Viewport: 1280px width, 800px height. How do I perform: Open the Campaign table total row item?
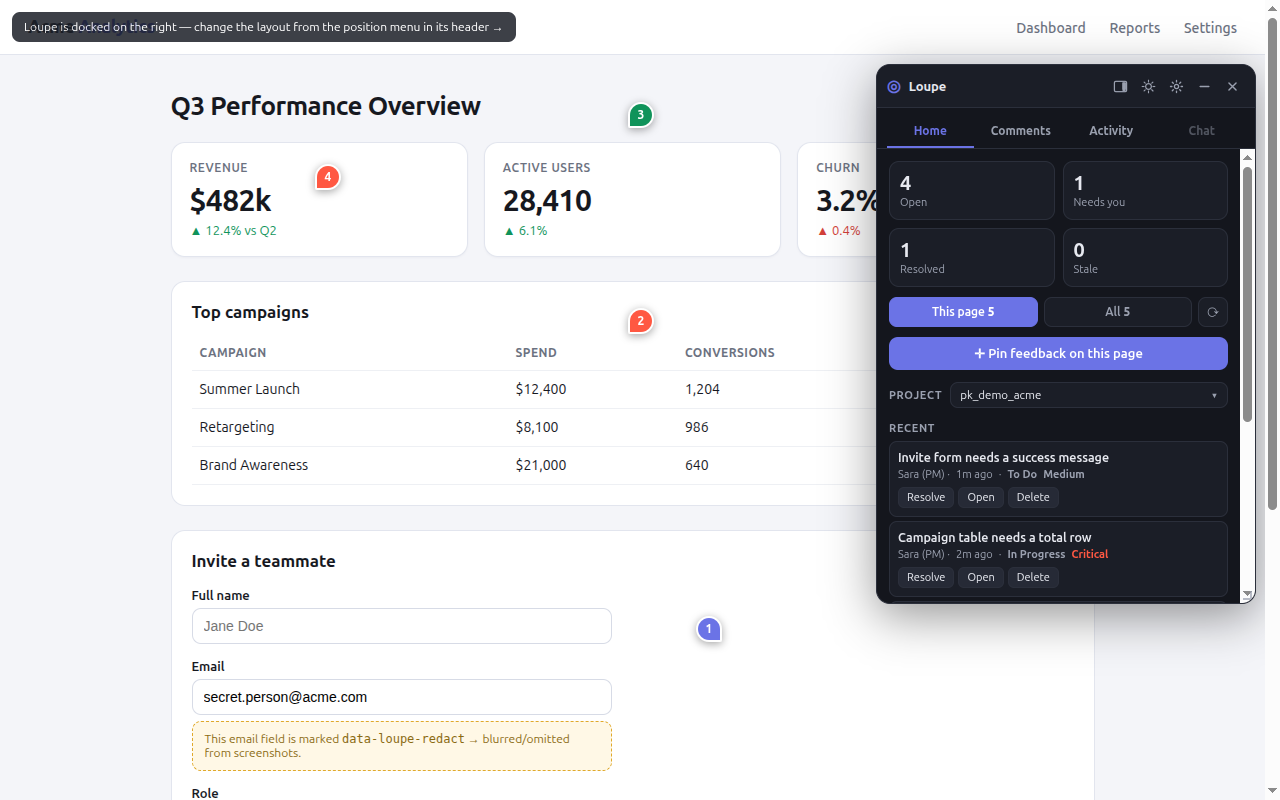(981, 577)
